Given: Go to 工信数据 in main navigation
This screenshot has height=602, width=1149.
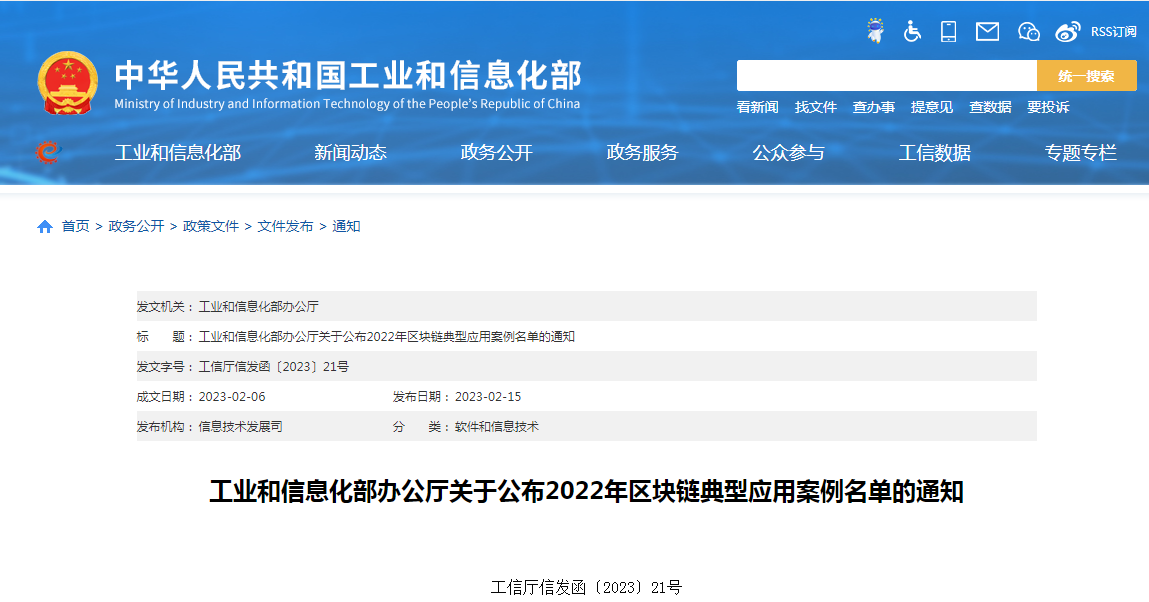Looking at the screenshot, I should [934, 153].
